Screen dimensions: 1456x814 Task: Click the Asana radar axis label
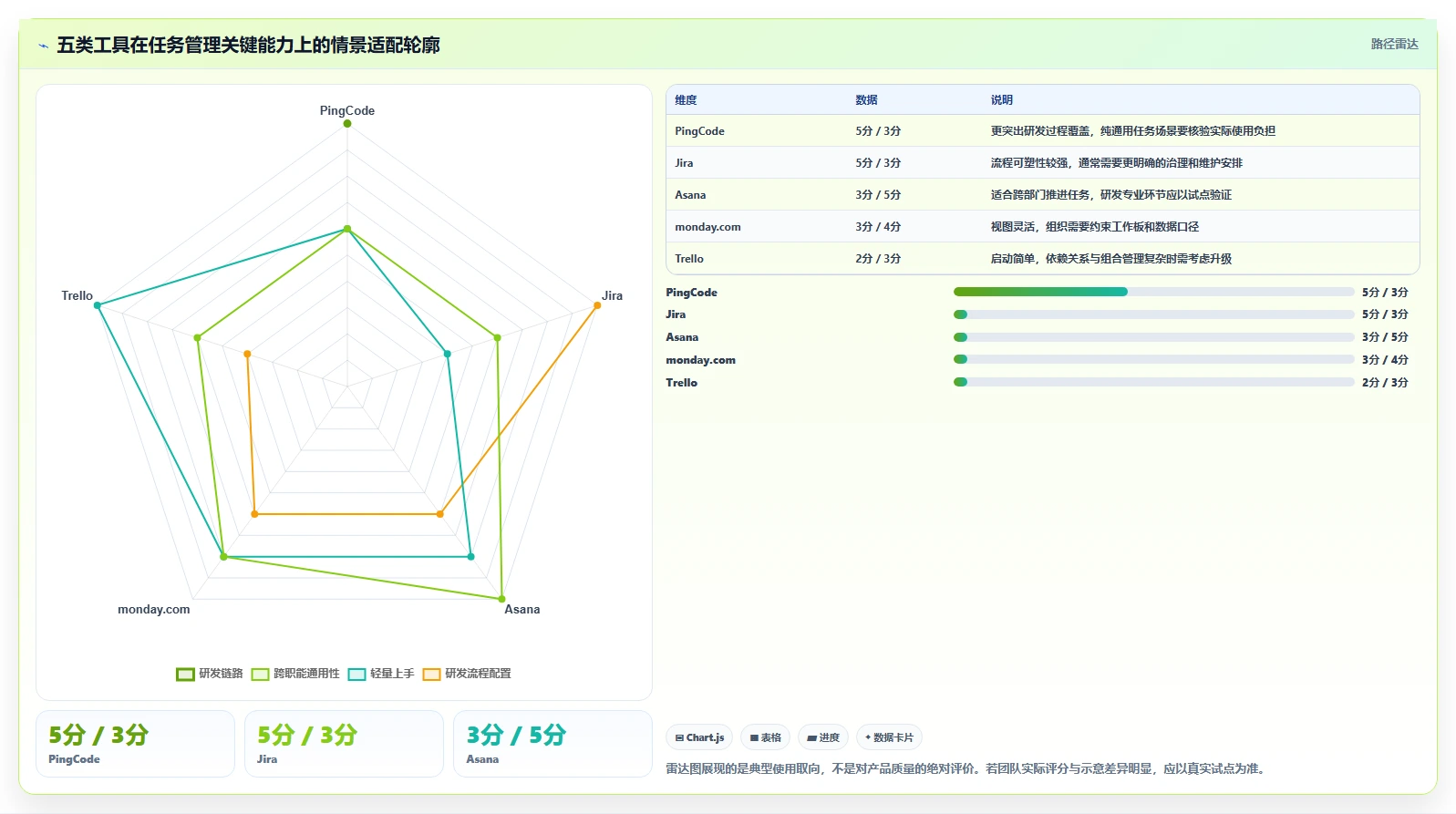tap(522, 609)
